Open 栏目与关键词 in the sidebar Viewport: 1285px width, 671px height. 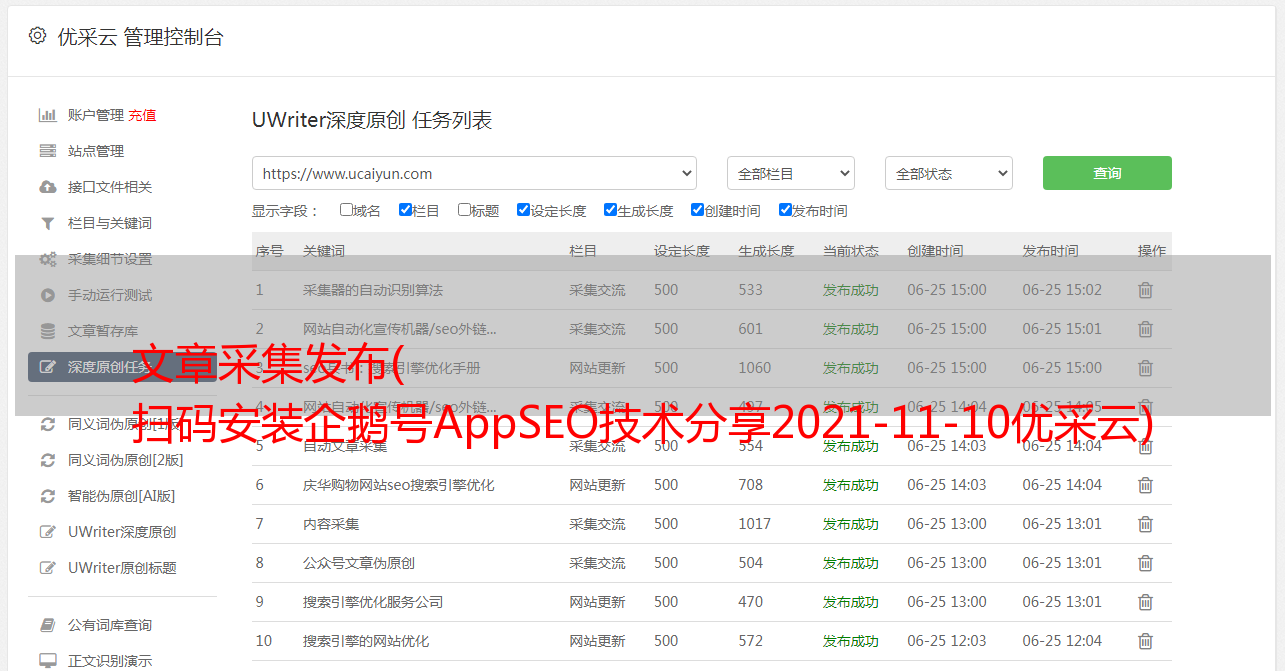pyautogui.click(x=110, y=223)
